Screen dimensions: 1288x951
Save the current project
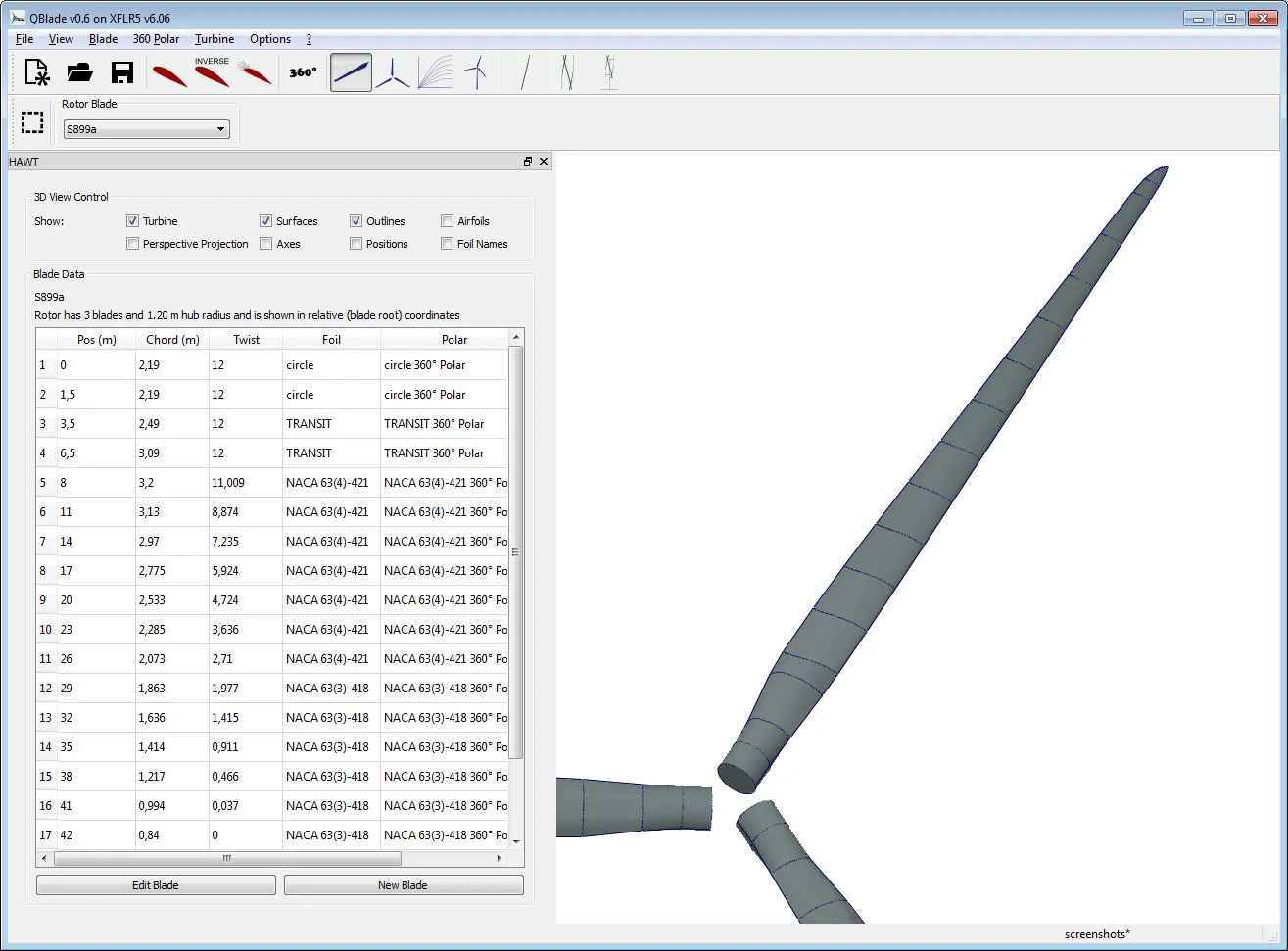(x=121, y=72)
